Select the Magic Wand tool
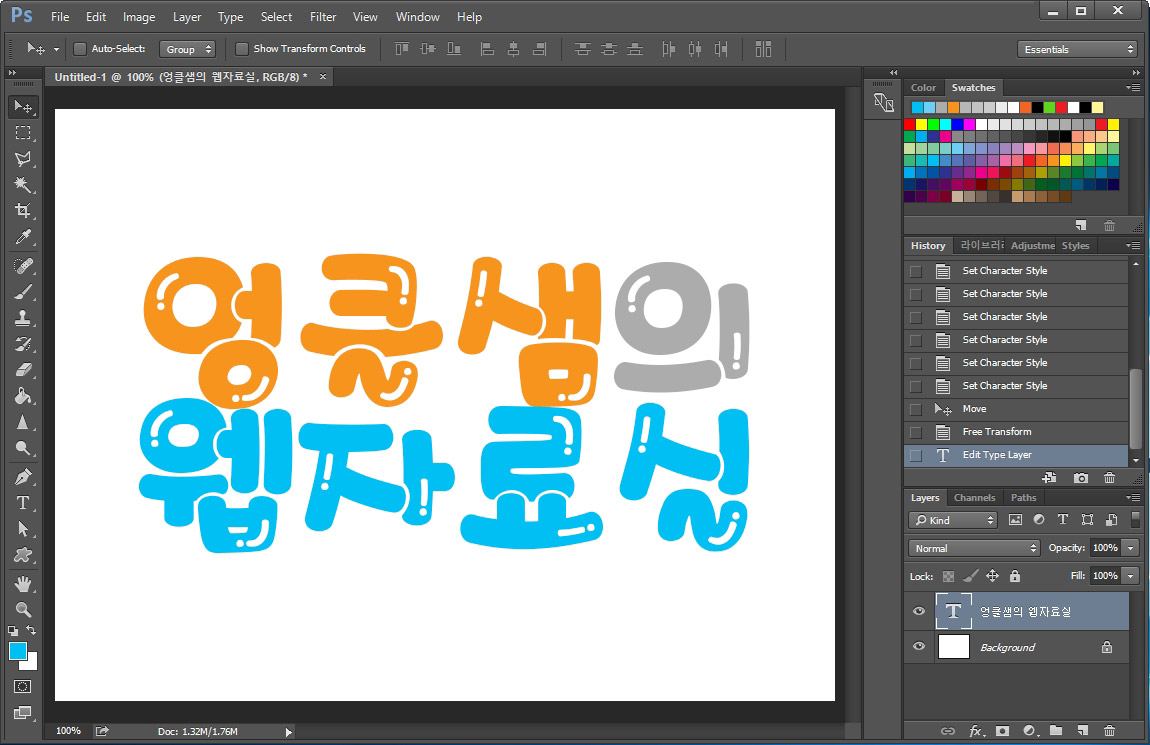This screenshot has height=745, width=1150. pyautogui.click(x=23, y=185)
